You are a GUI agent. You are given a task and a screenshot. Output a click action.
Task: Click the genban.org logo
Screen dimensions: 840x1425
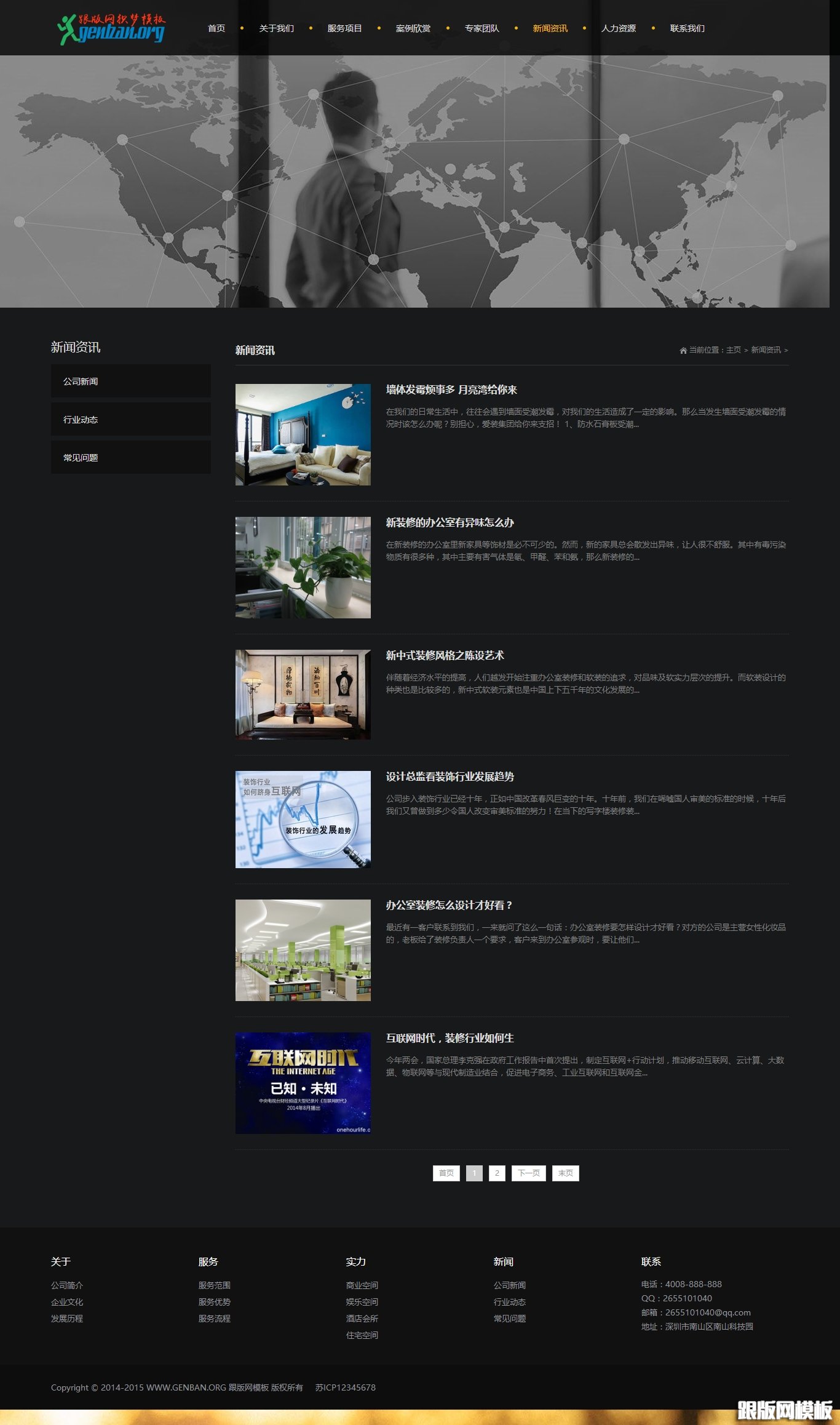111,29
